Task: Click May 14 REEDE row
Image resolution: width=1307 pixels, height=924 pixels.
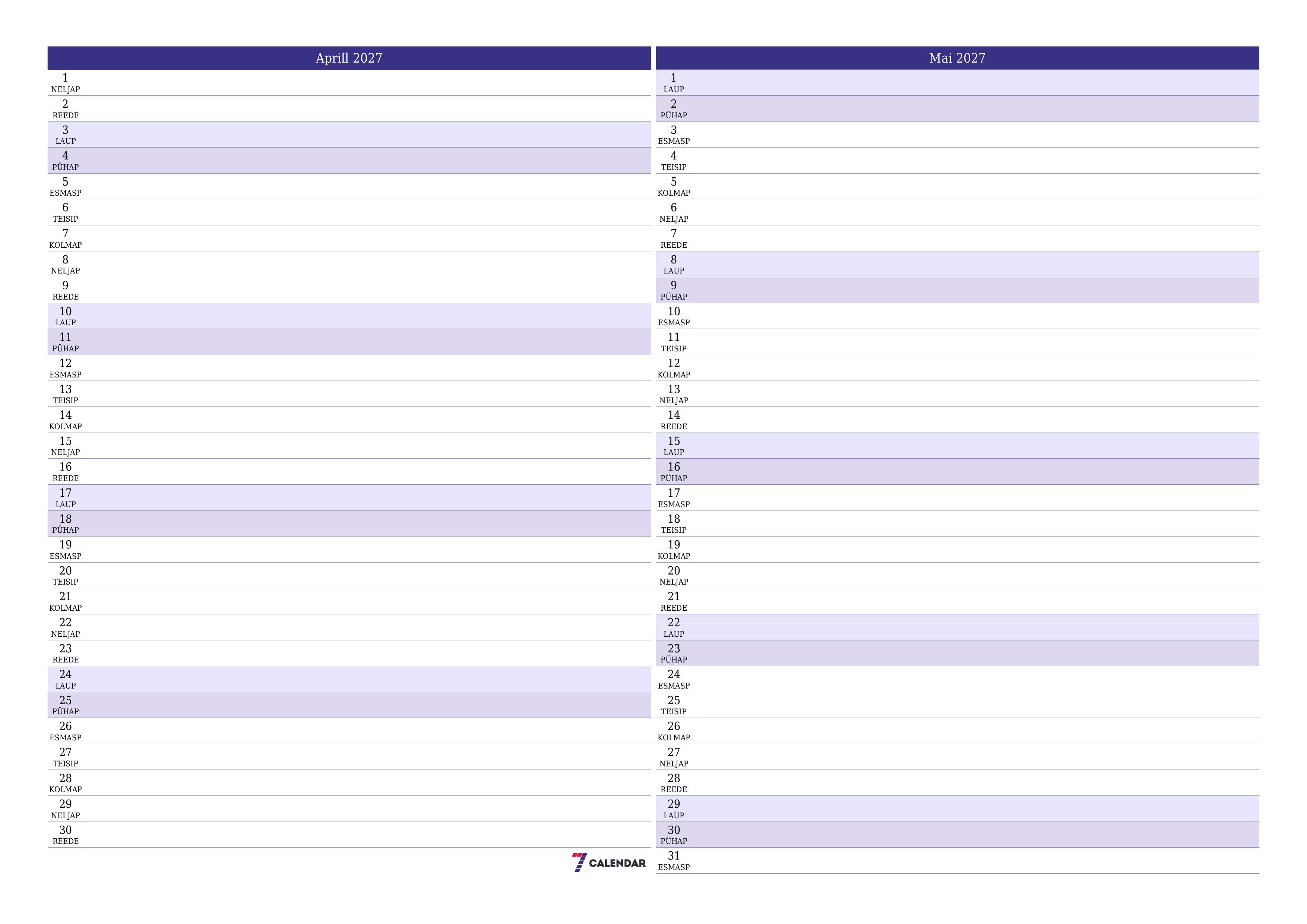Action: click(958, 420)
